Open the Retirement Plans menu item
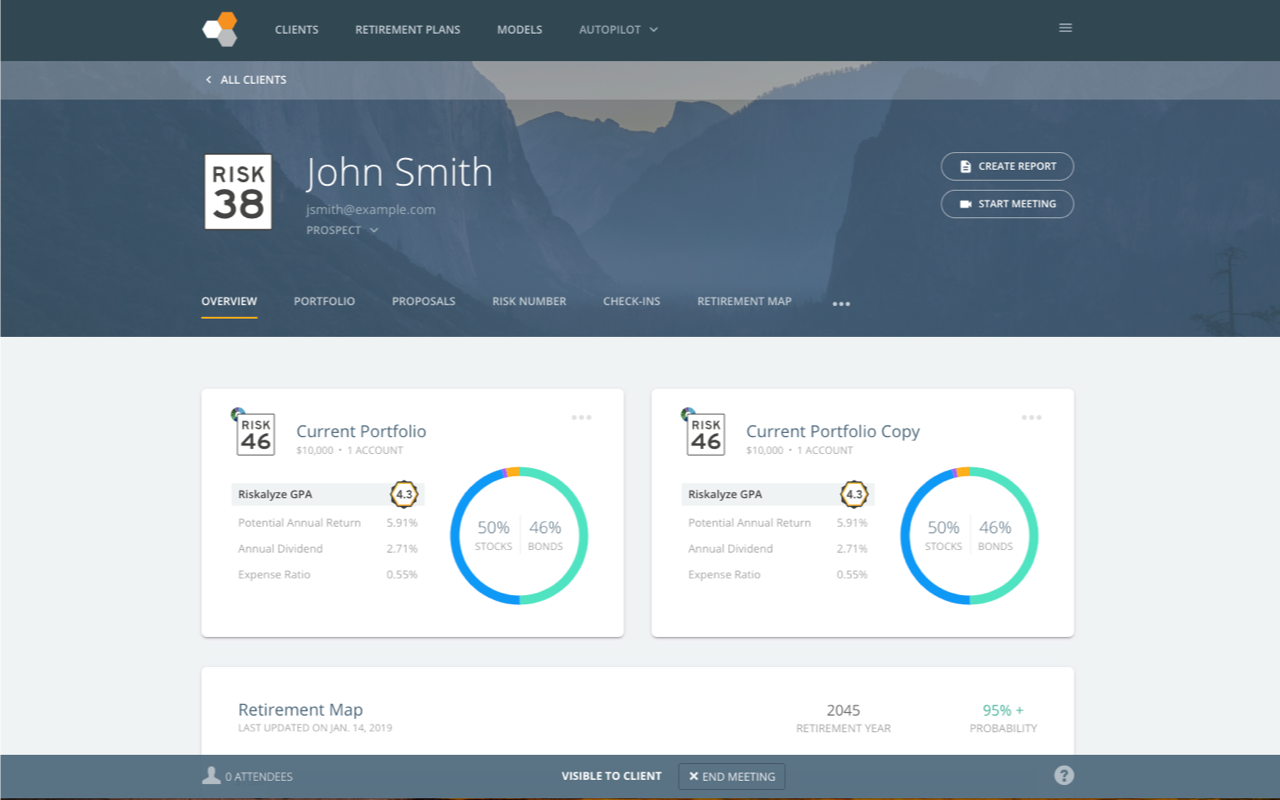The image size is (1280, 800). click(x=407, y=29)
